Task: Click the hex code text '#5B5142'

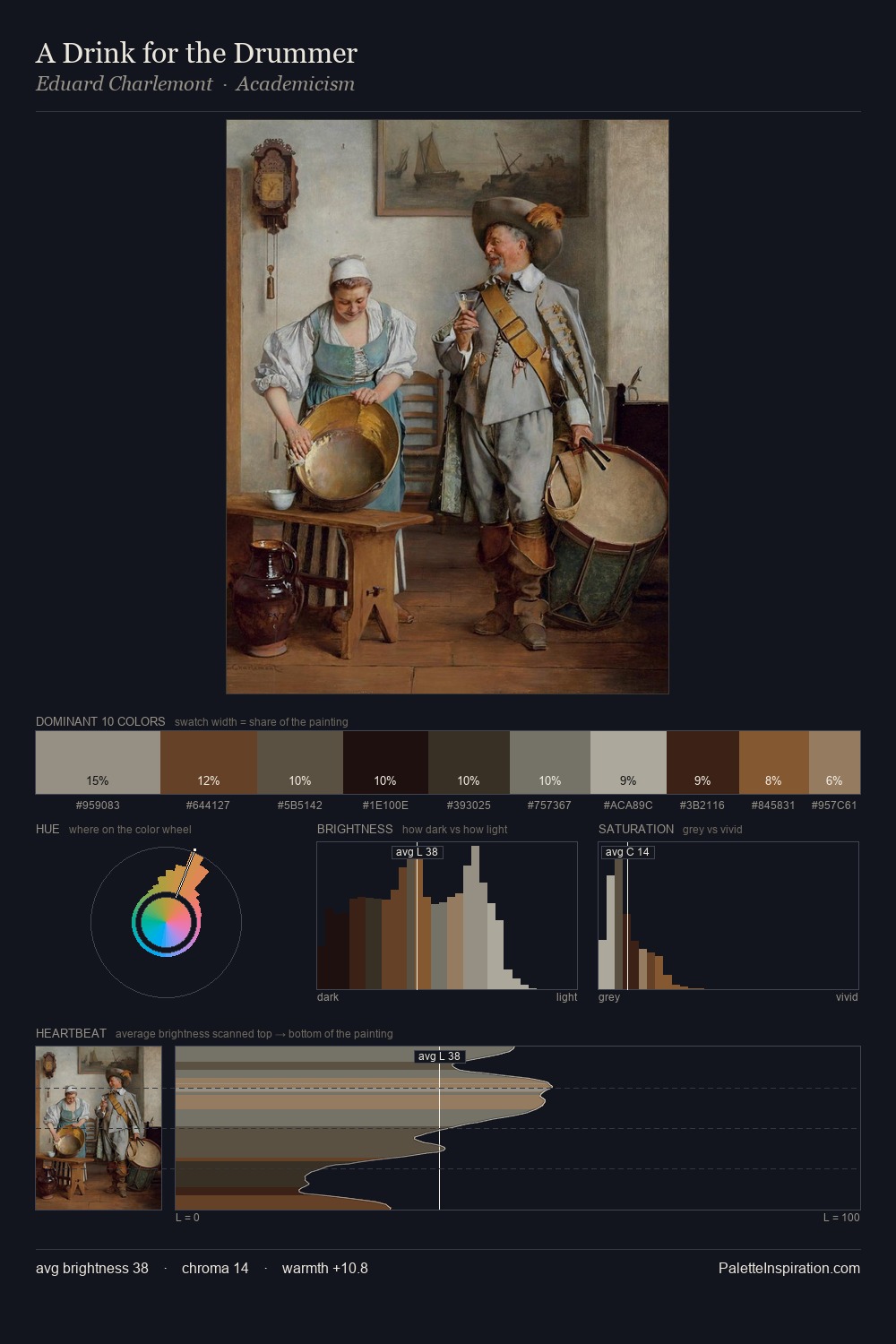Action: click(x=300, y=805)
